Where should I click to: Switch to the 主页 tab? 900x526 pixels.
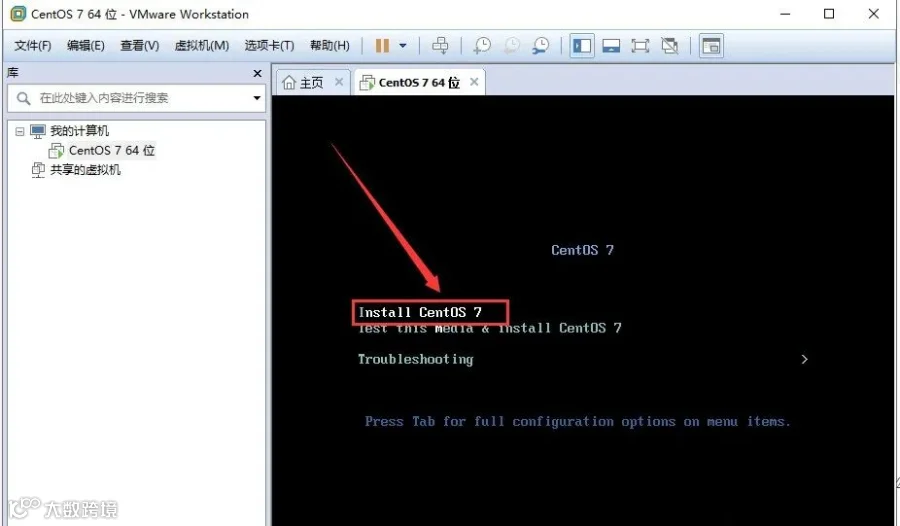pyautogui.click(x=304, y=83)
